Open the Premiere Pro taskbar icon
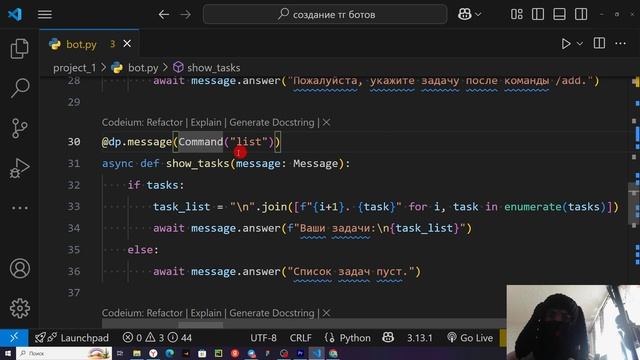The width and height of the screenshot is (640, 360). tap(300, 353)
